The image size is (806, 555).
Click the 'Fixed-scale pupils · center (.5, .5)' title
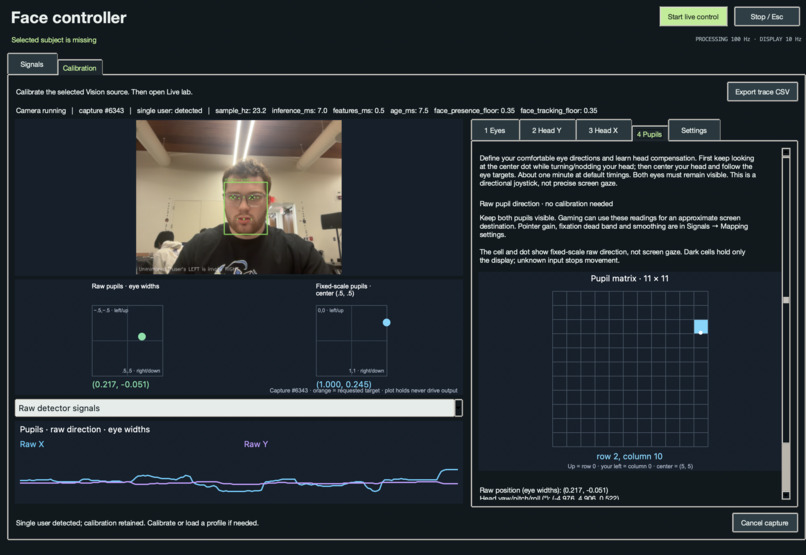pos(343,290)
